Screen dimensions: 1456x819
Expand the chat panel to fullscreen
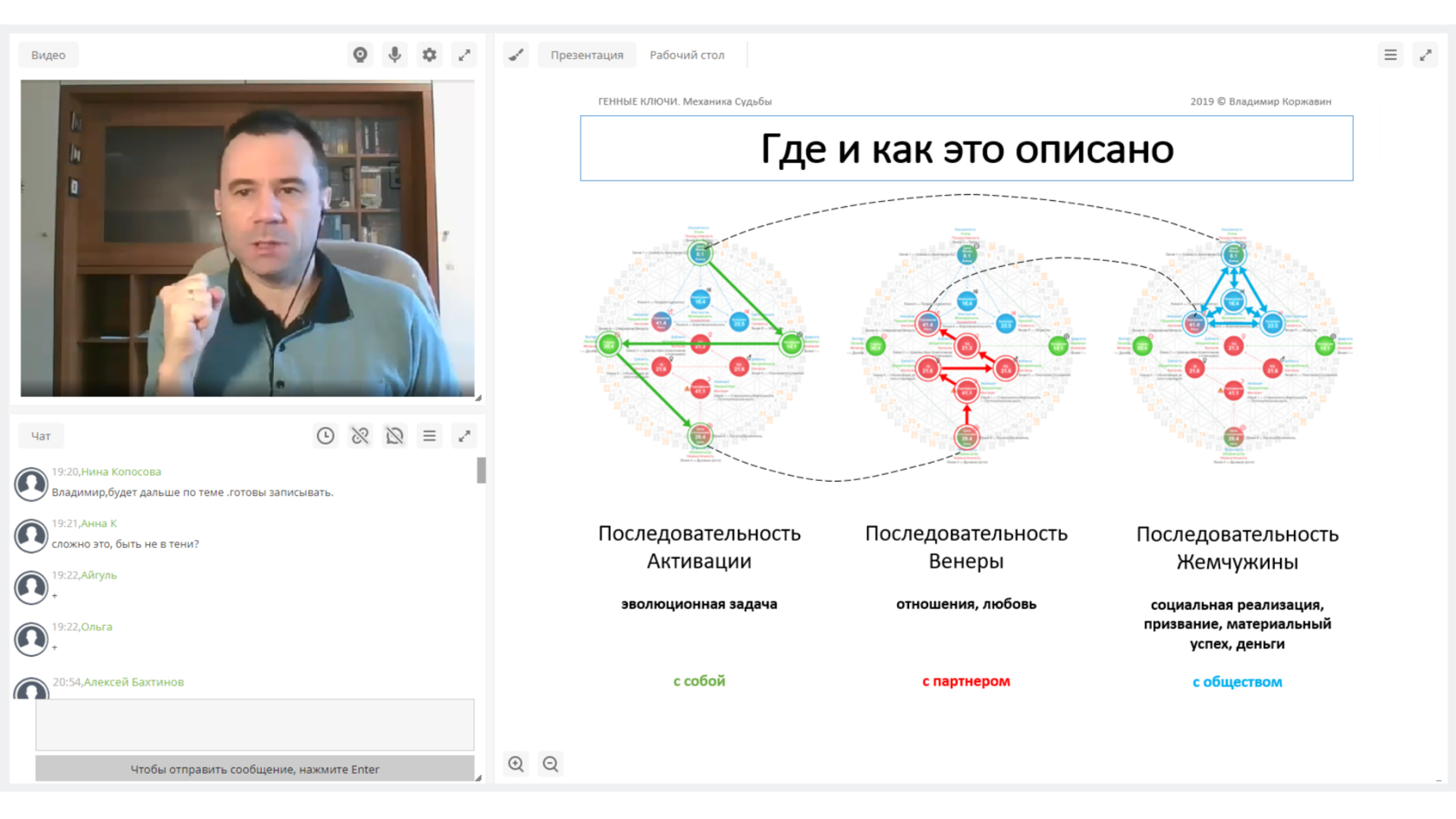(465, 436)
